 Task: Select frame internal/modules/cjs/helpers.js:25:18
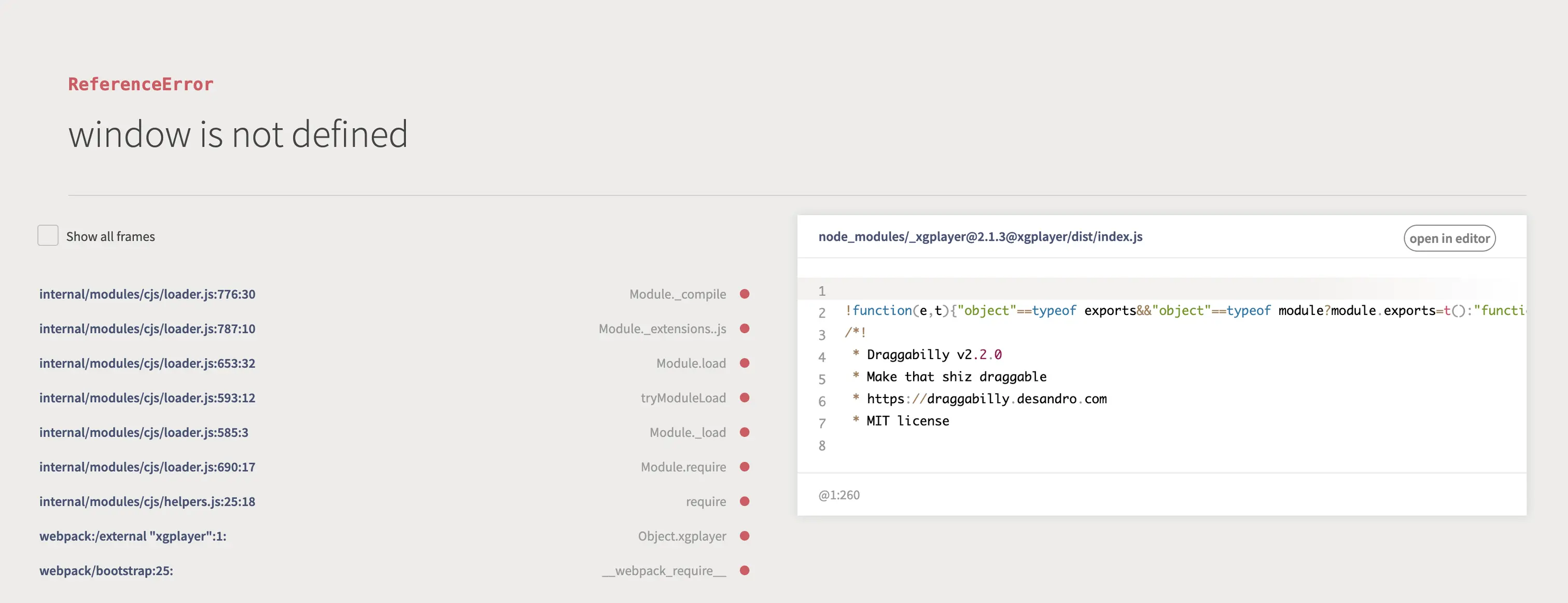pyautogui.click(x=147, y=502)
